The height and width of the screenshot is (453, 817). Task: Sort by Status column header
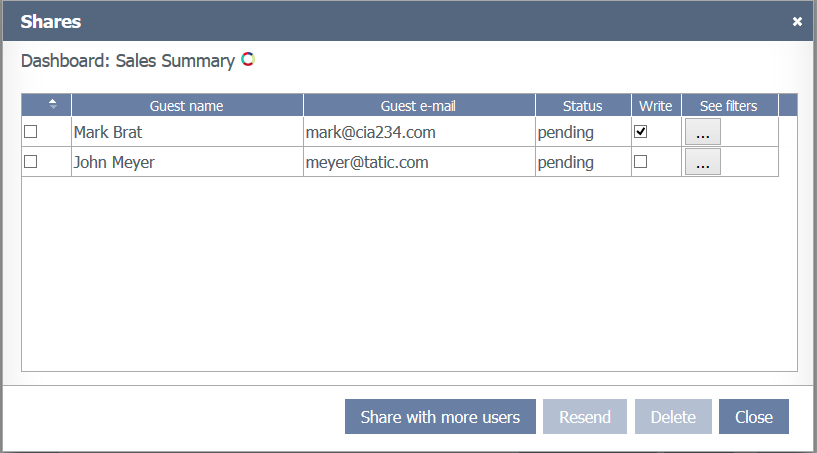point(582,106)
